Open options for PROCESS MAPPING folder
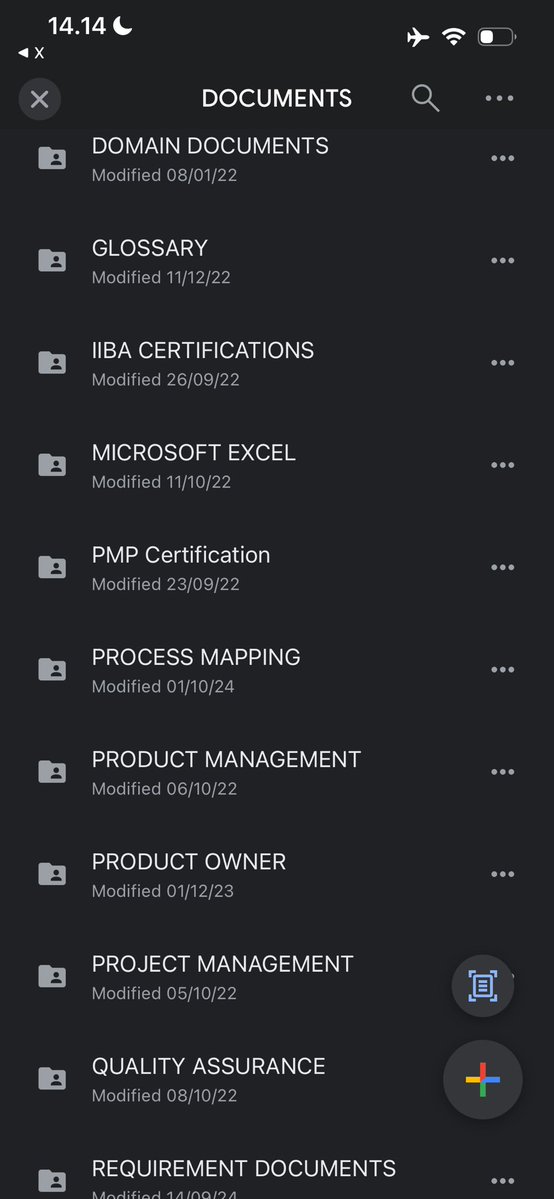This screenshot has width=554, height=1199. [x=503, y=670]
